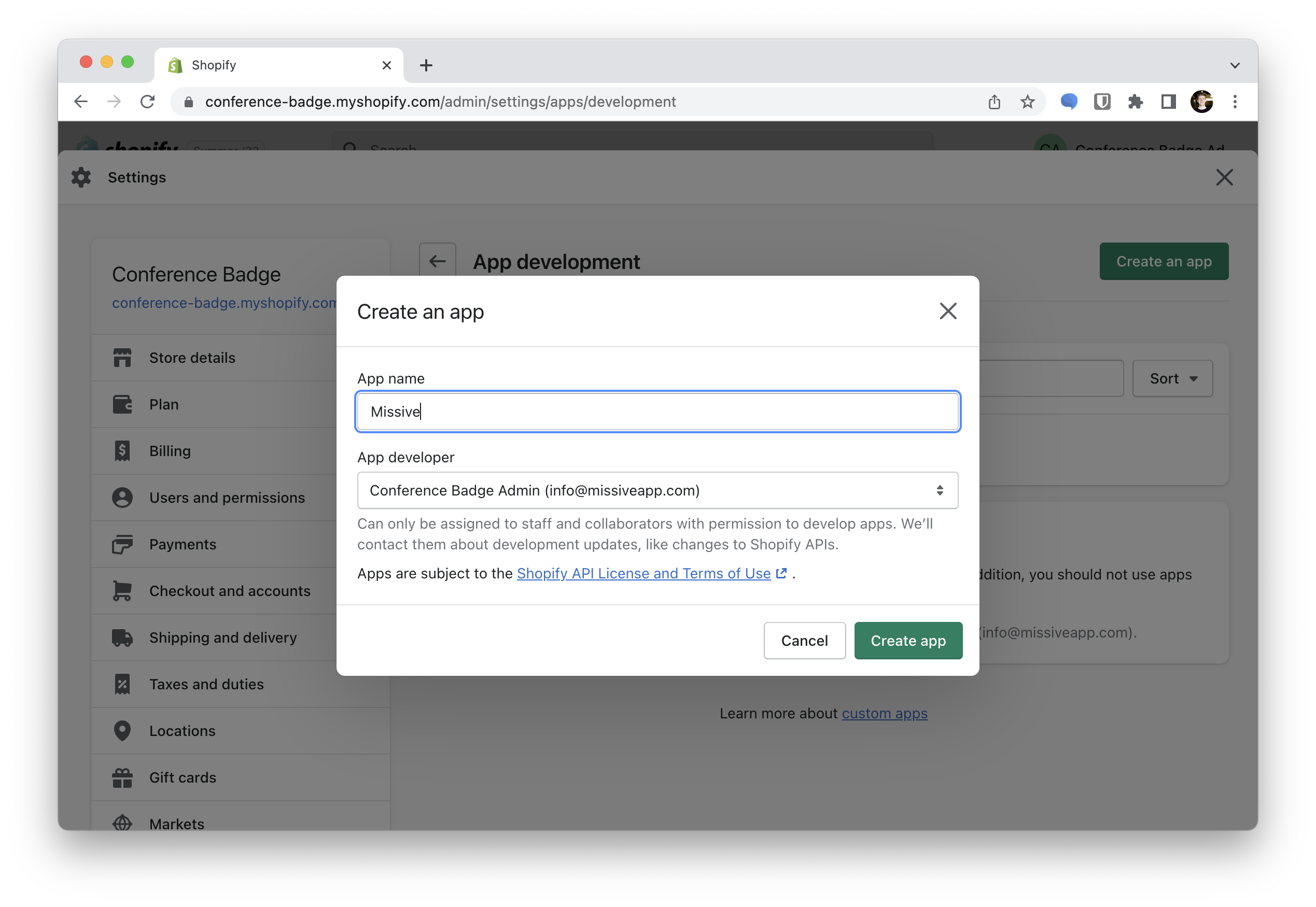Click the address bar URL

point(441,102)
